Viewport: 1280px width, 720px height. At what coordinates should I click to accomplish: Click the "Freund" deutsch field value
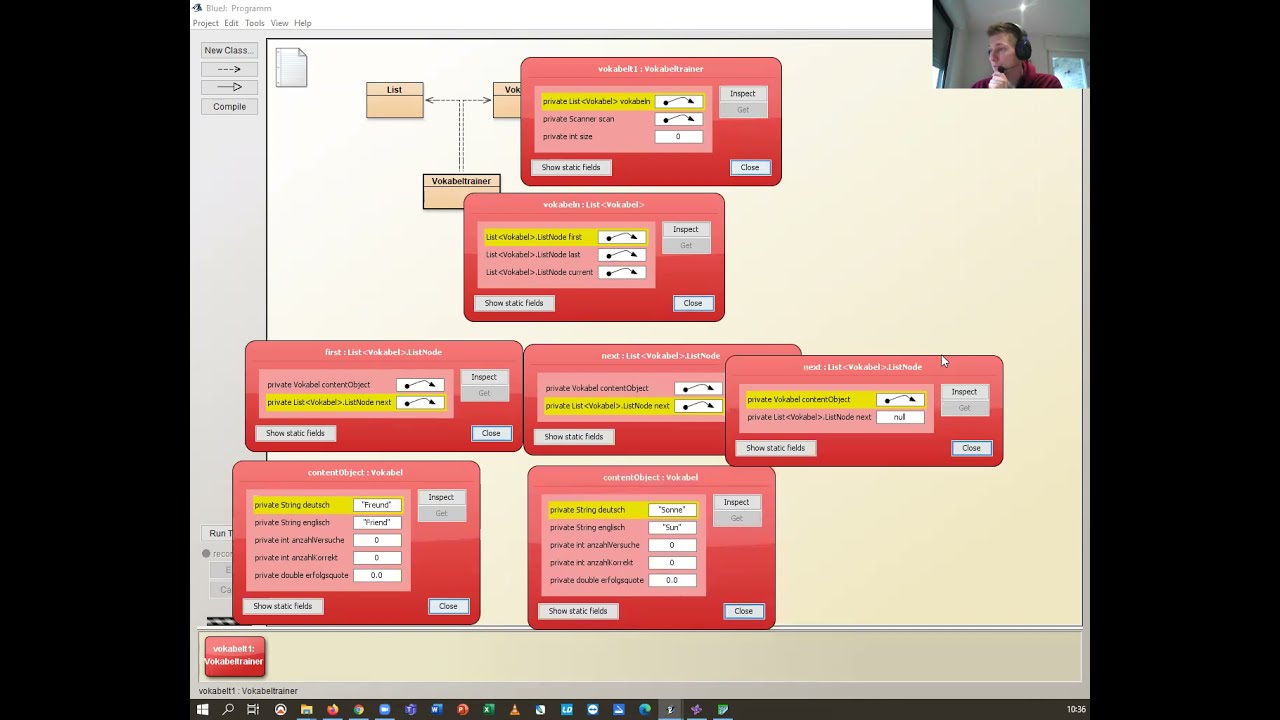click(377, 505)
